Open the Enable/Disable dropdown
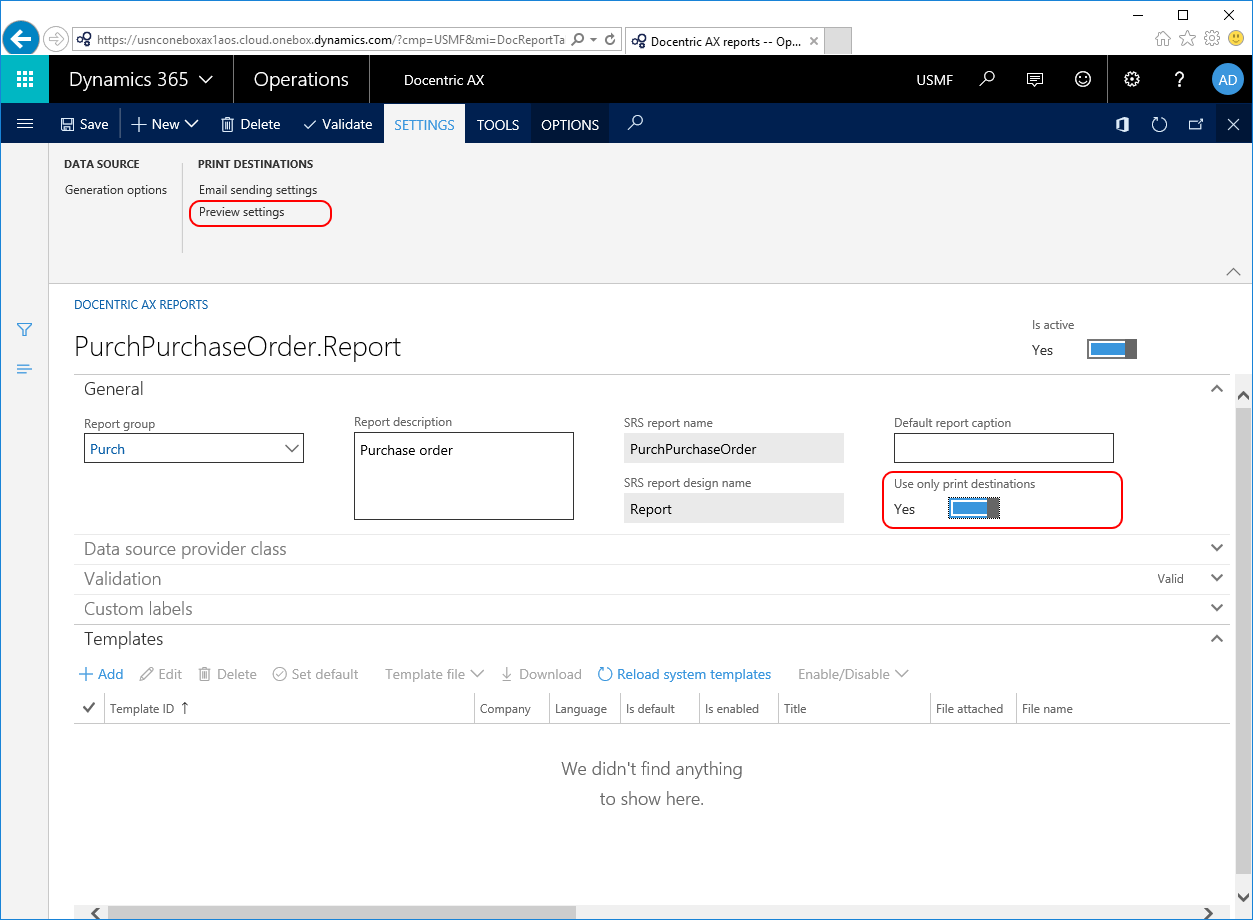 pyautogui.click(x=853, y=674)
